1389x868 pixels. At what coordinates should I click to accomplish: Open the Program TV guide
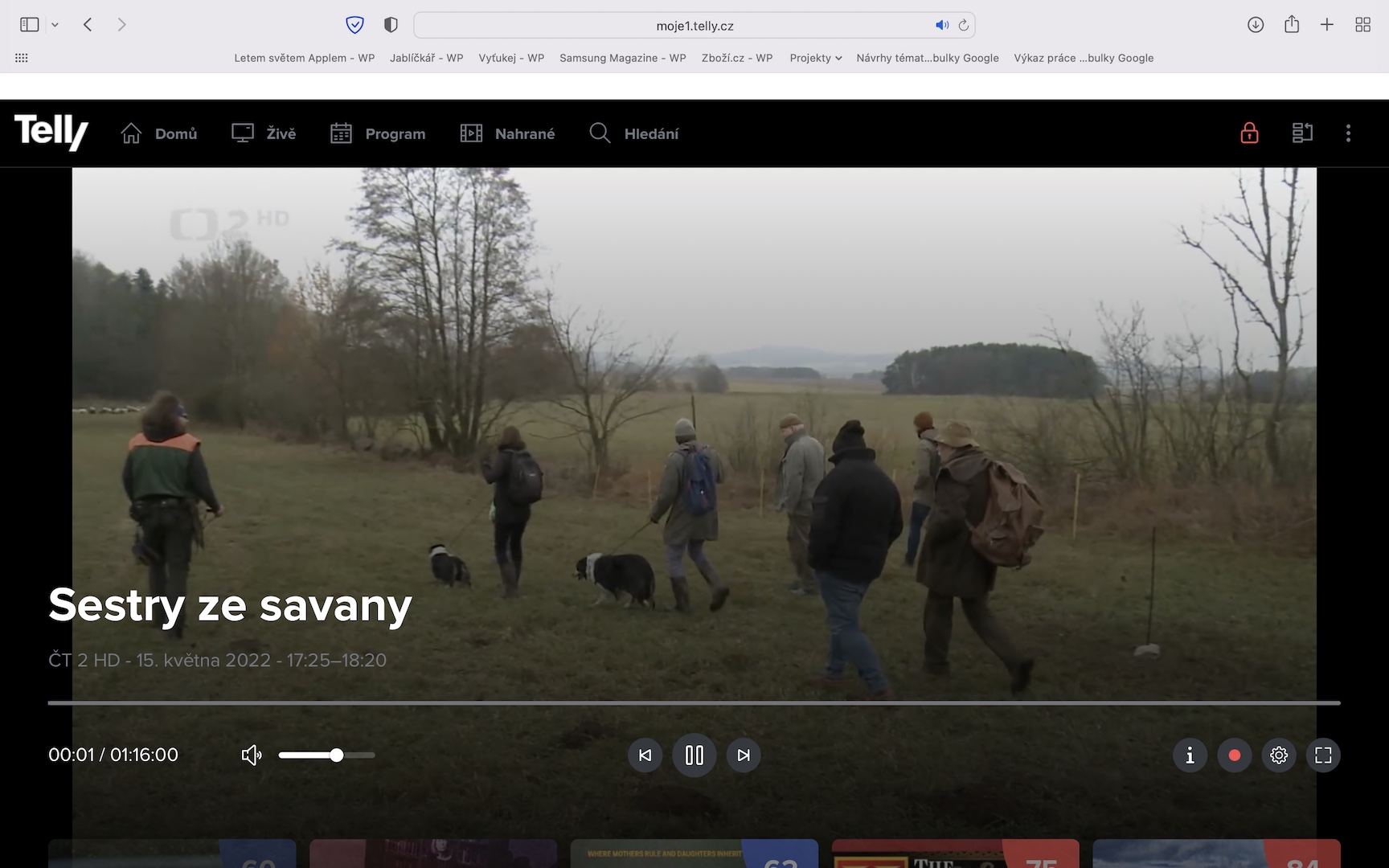click(378, 133)
